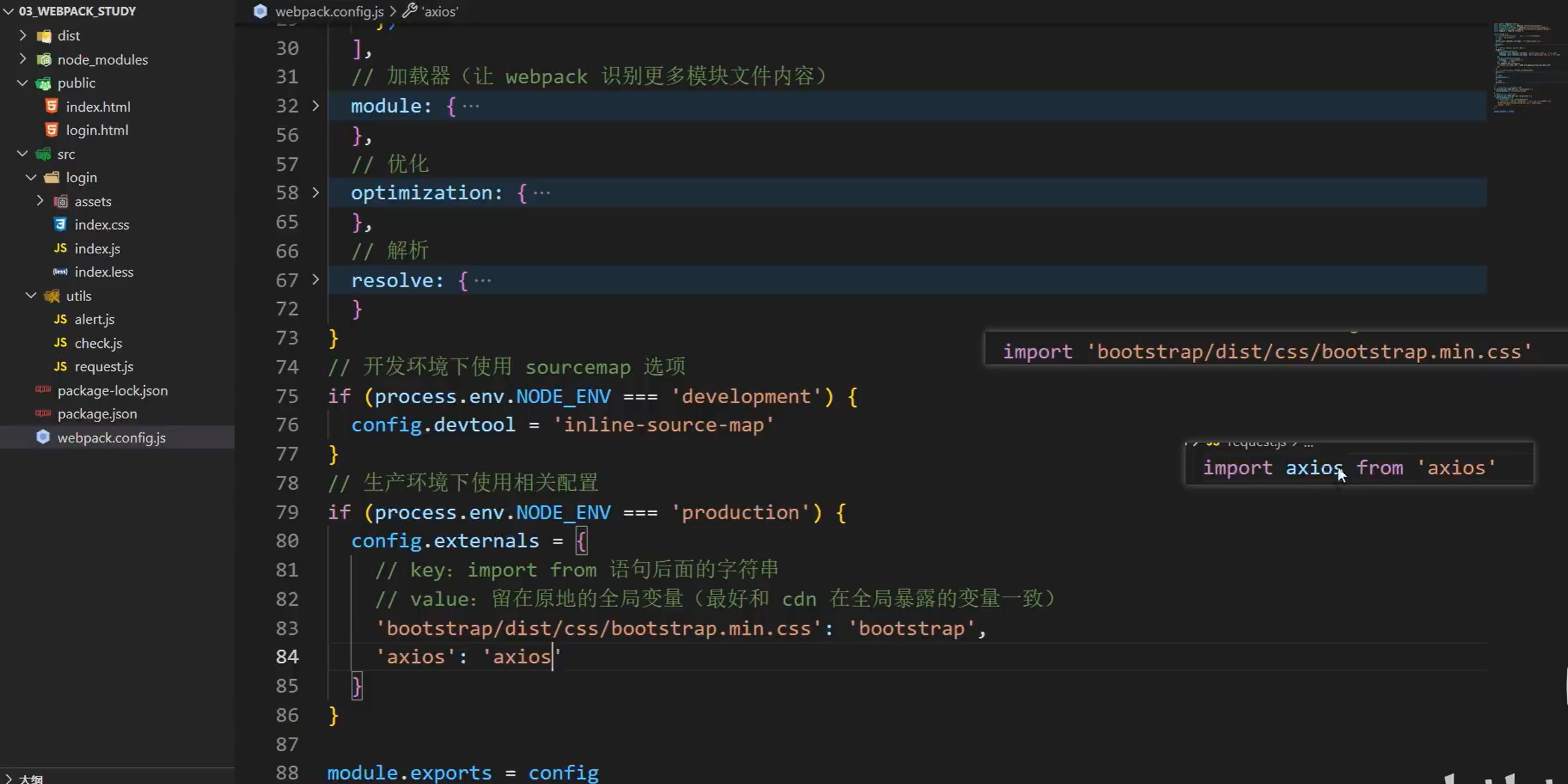
Task: Click the npm icon beside package.json
Action: [x=43, y=414]
